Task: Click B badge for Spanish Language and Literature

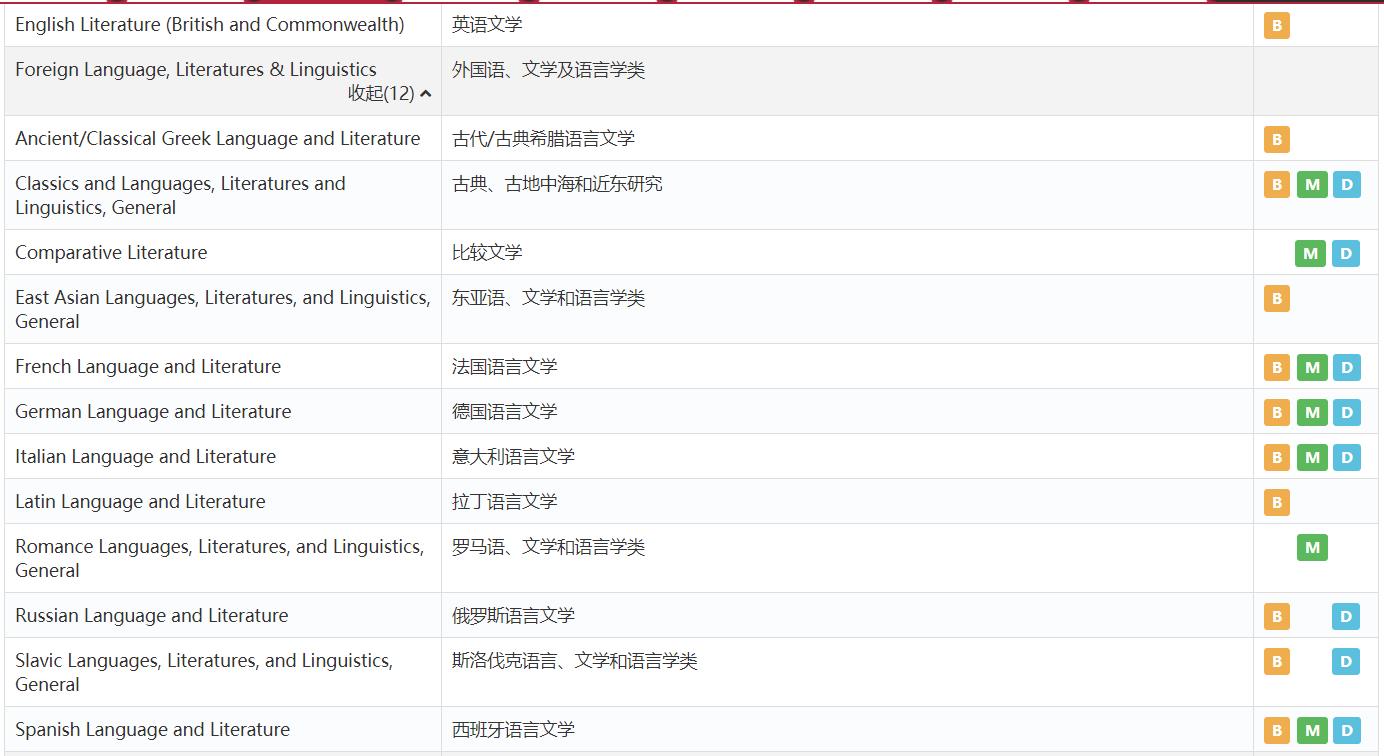Action: [x=1276, y=730]
